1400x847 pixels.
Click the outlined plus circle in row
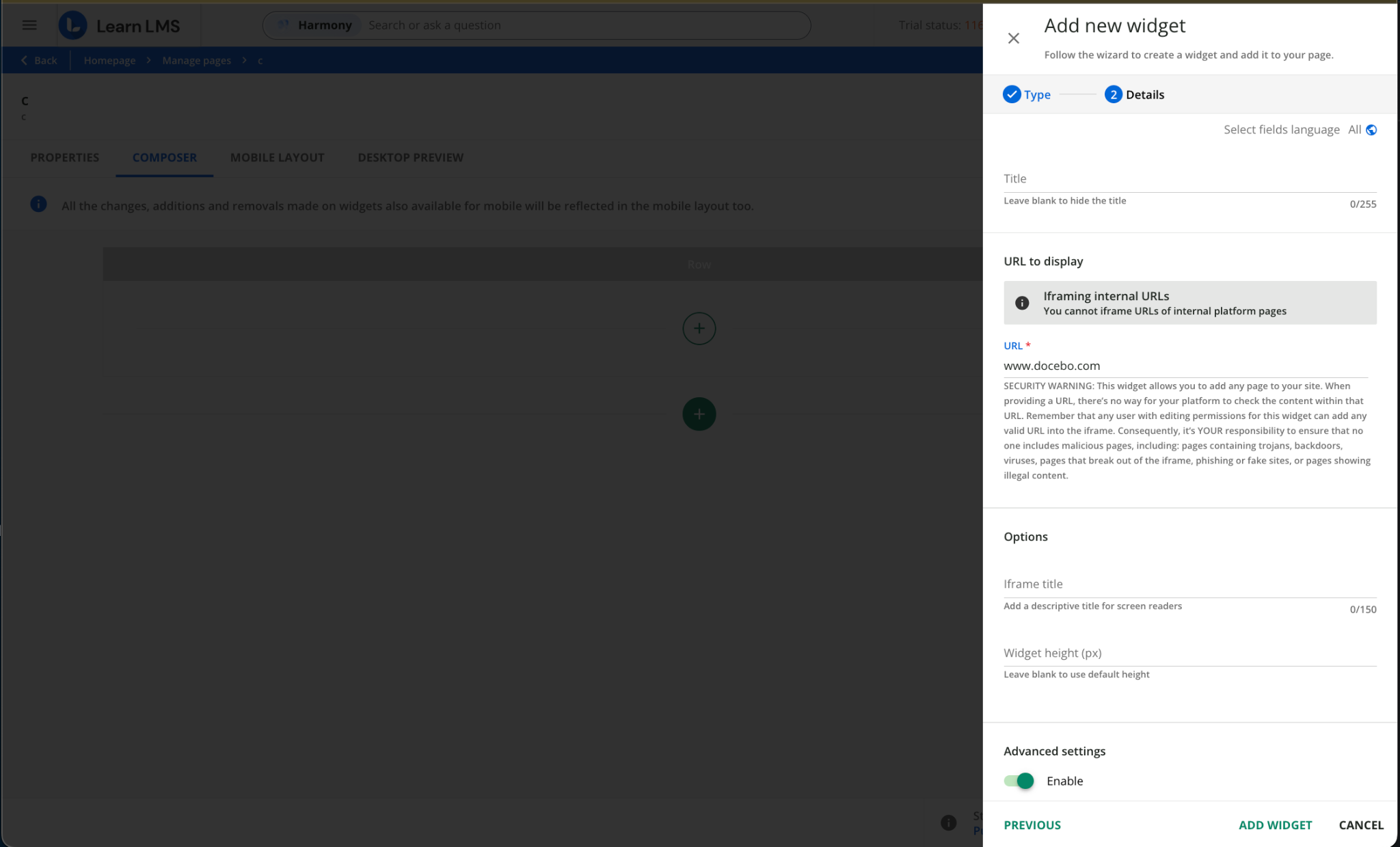click(699, 329)
